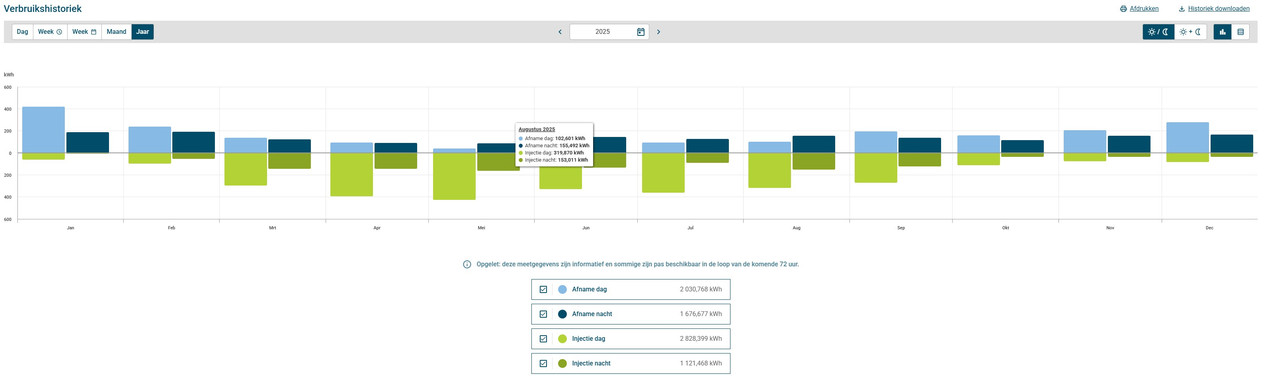Click the Aug month axis label
The height and width of the screenshot is (381, 1279).
click(797, 228)
